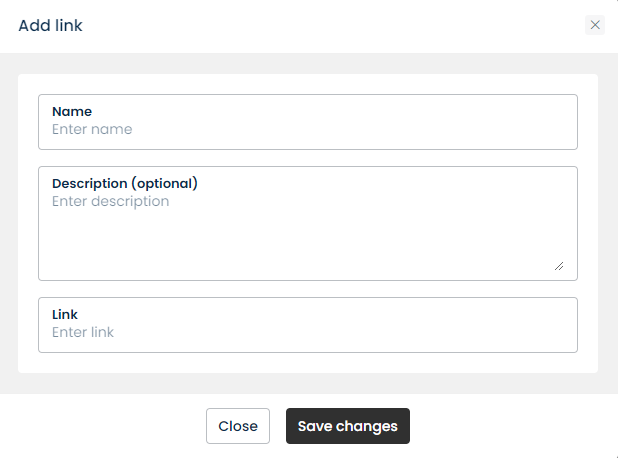Click the 'Enter link' placeholder text
The width and height of the screenshot is (618, 458).
83,333
